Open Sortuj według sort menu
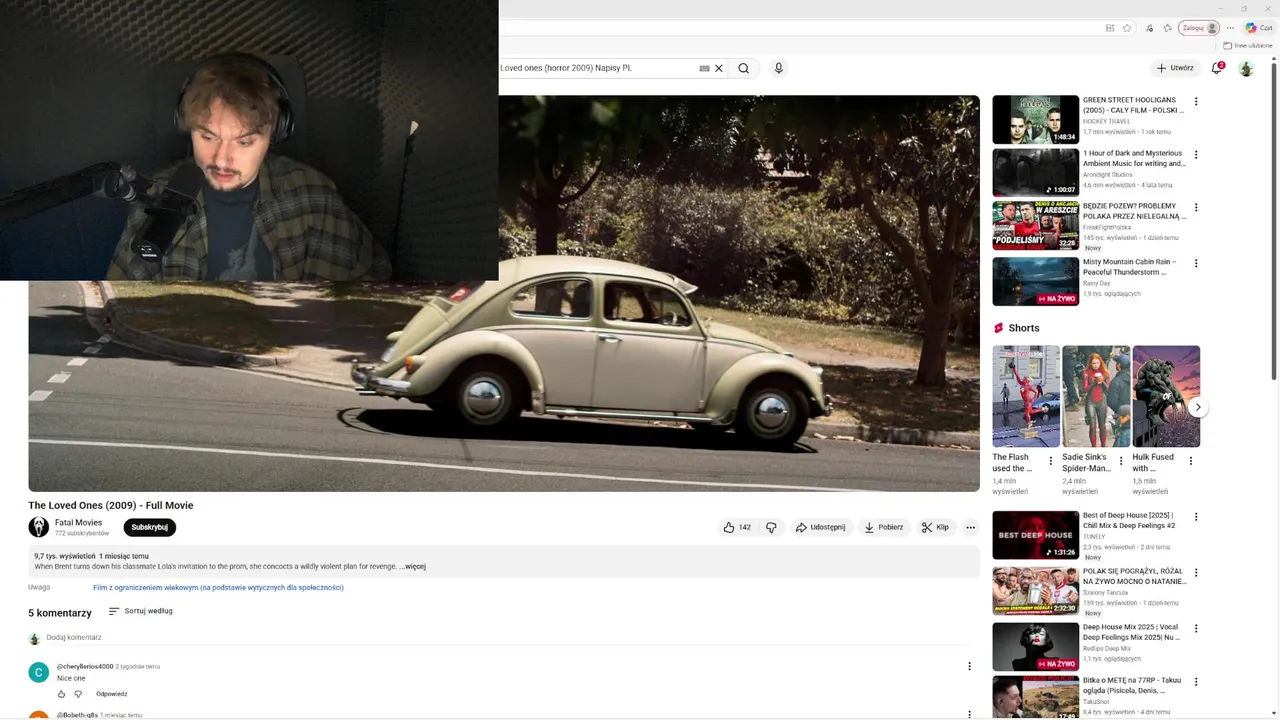Screen dimensions: 1280x720 pos(141,611)
